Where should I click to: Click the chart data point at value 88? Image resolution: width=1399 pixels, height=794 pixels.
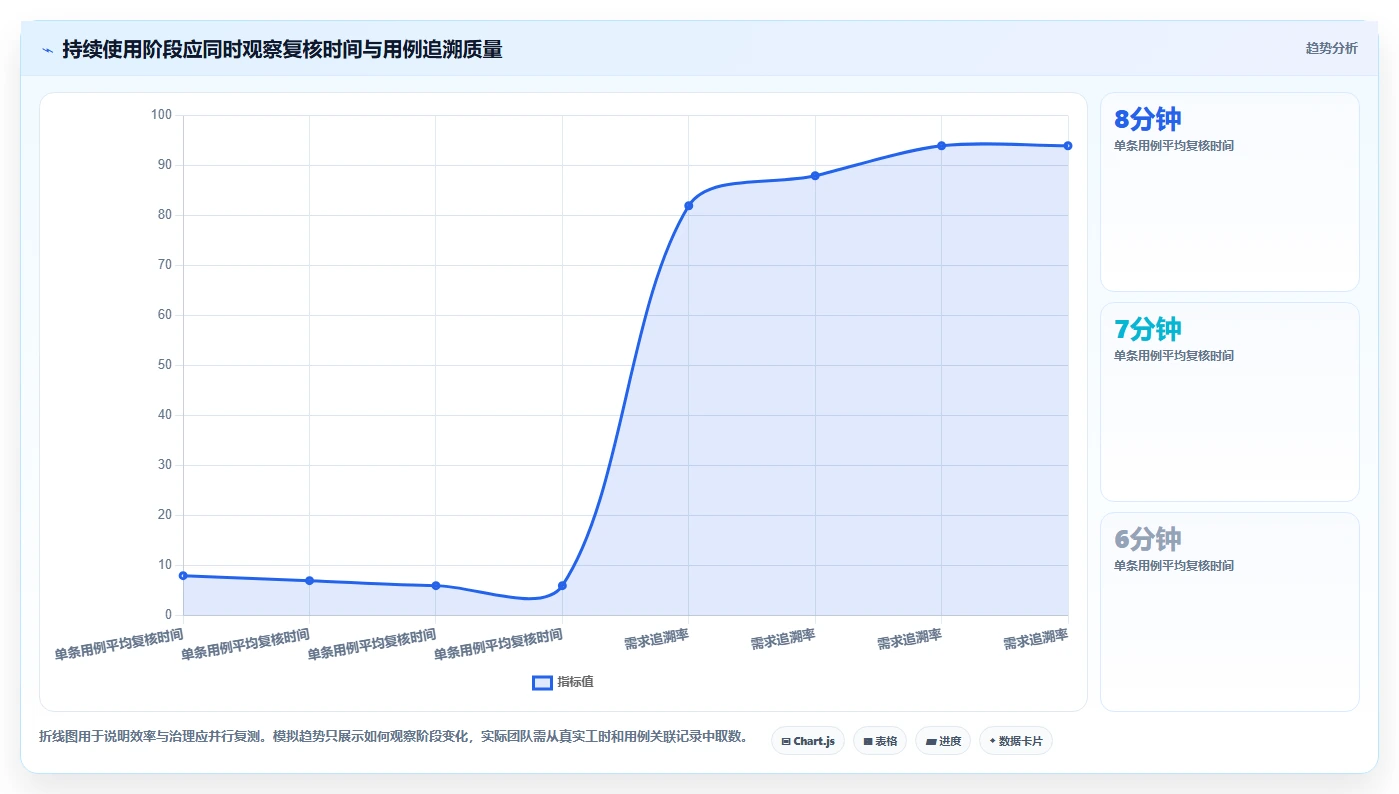[x=815, y=175]
